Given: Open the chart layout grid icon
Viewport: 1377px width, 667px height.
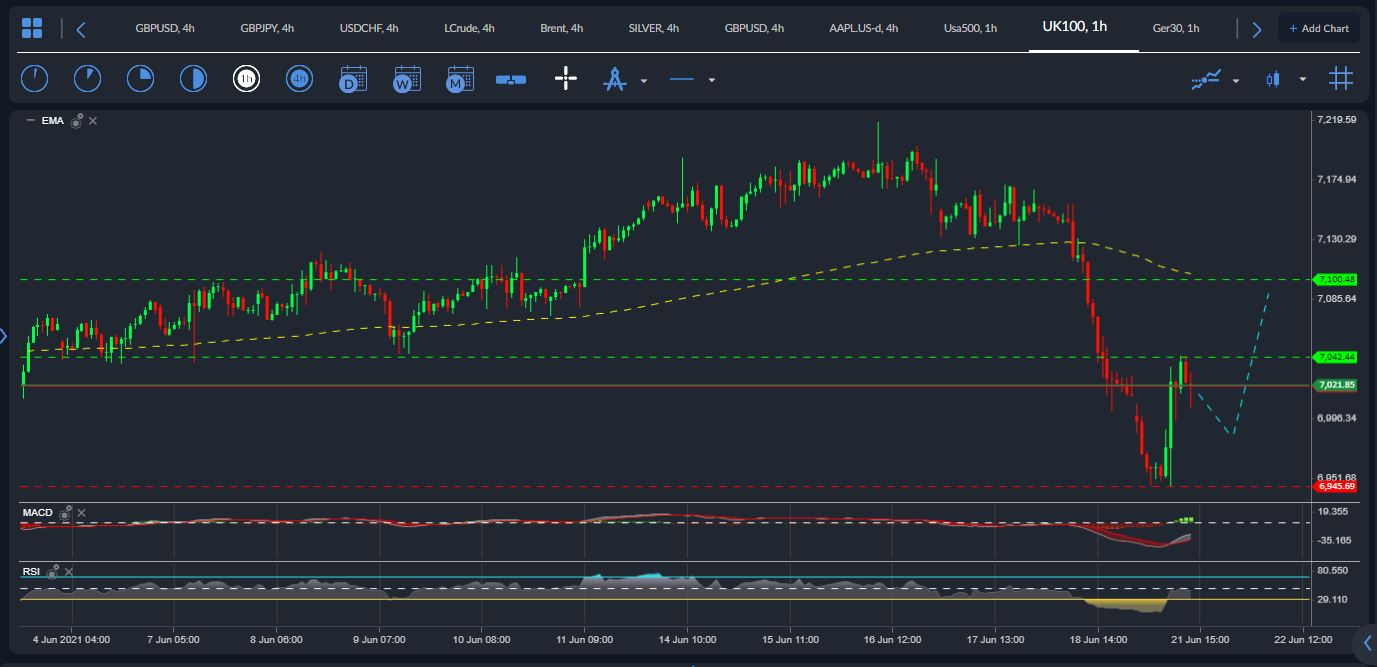Looking at the screenshot, I should [x=32, y=28].
